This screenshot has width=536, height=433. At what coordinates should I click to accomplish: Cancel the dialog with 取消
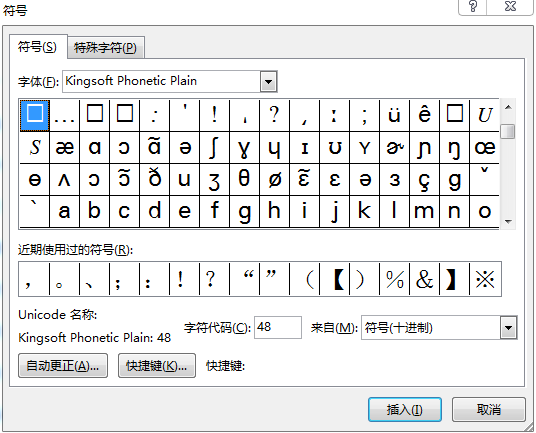coord(489,409)
